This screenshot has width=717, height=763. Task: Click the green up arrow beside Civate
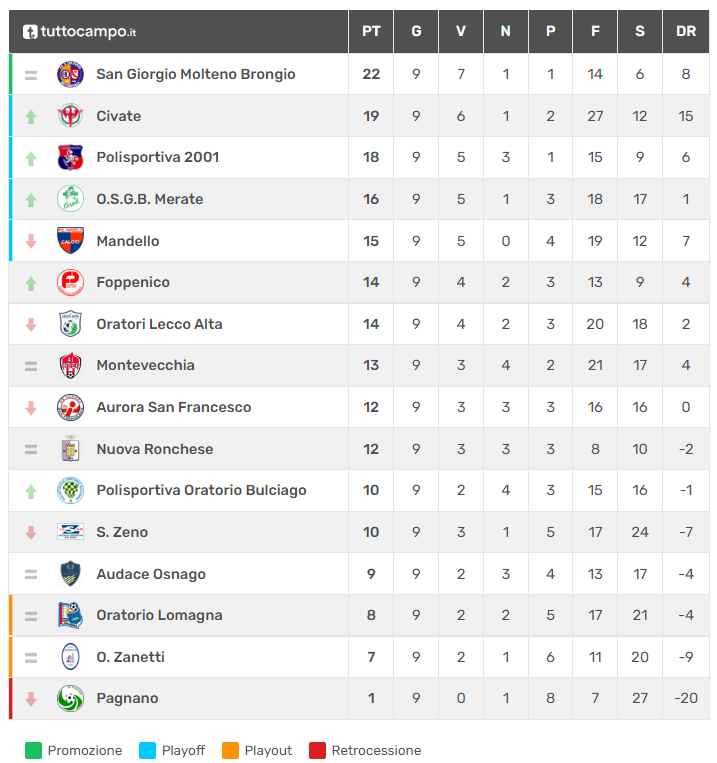point(31,116)
